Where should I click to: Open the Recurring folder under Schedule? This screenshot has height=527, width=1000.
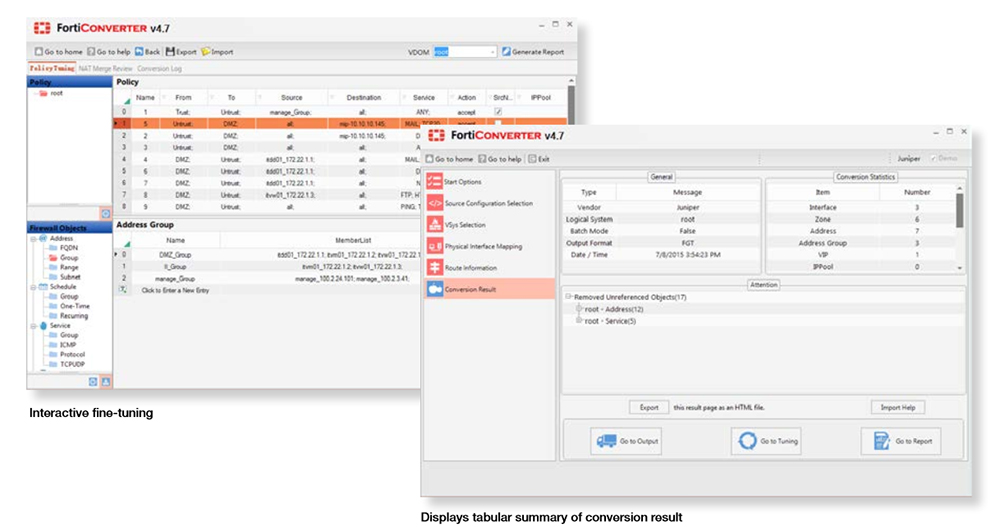pyautogui.click(x=69, y=316)
